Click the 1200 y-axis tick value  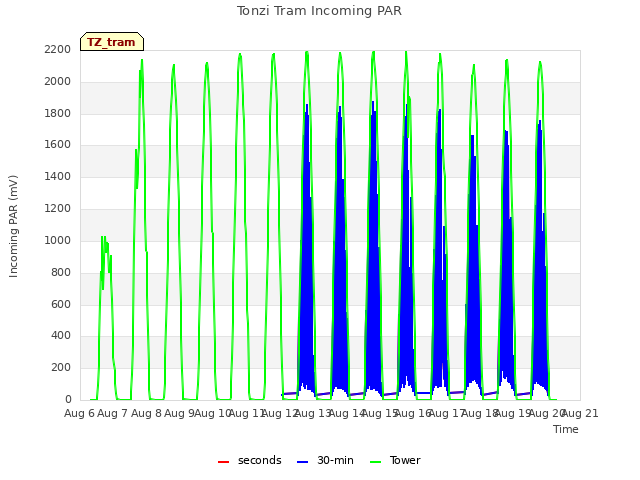coord(58,208)
